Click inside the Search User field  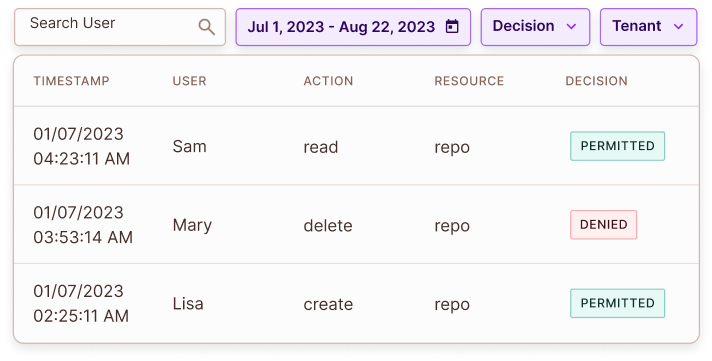(120, 27)
